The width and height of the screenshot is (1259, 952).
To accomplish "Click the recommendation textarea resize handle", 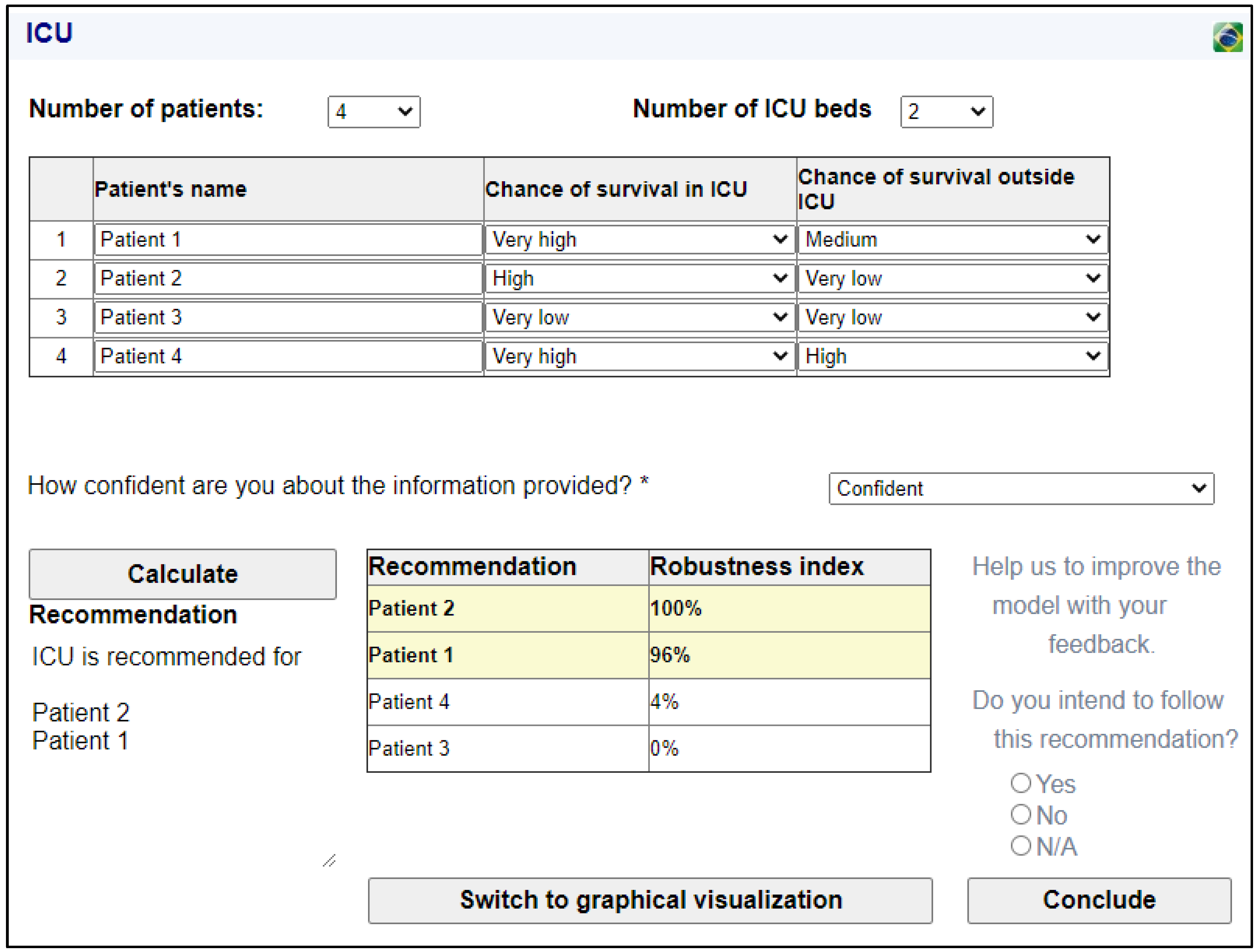I will pyautogui.click(x=329, y=861).
